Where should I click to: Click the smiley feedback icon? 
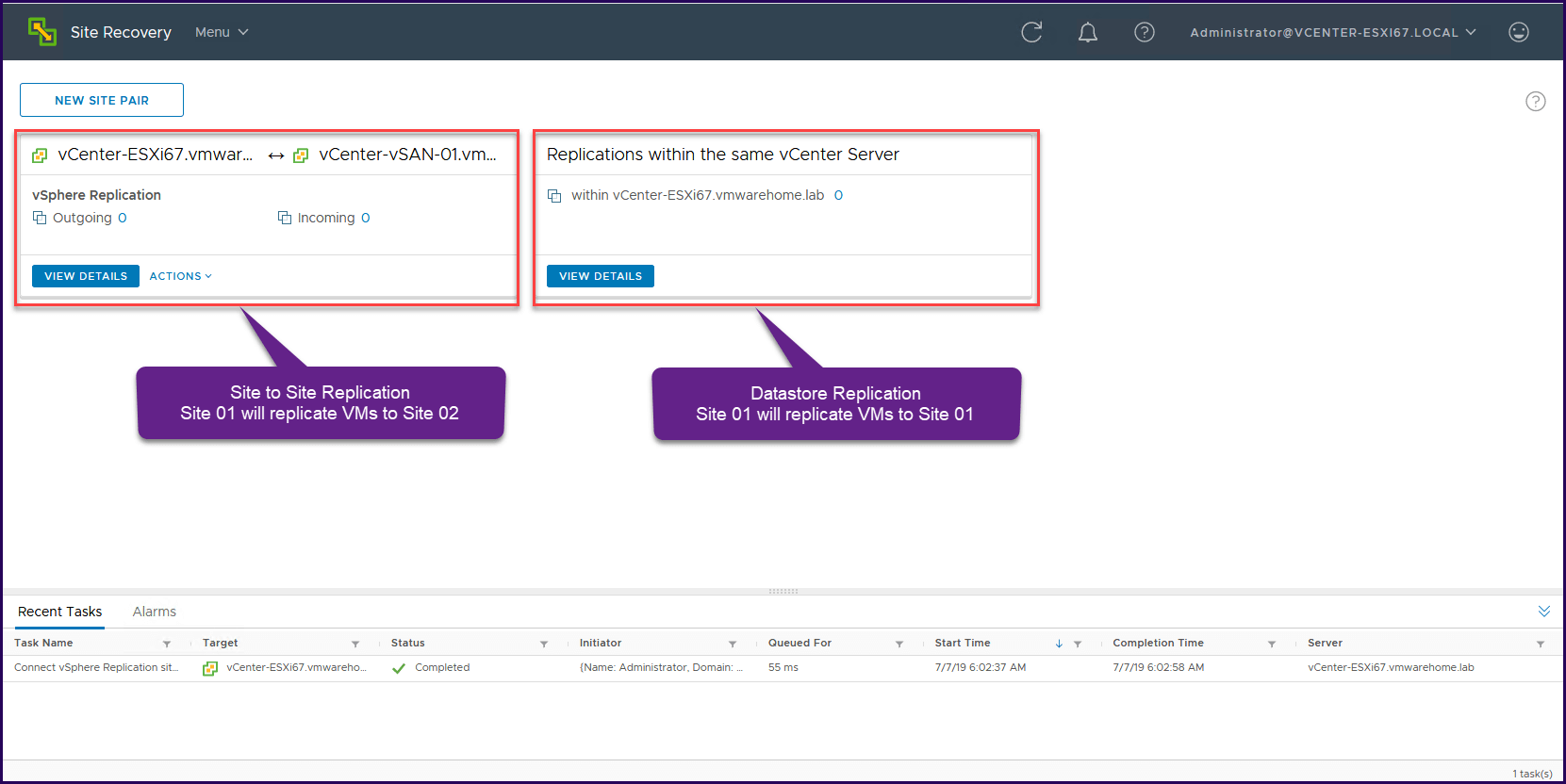point(1519,32)
